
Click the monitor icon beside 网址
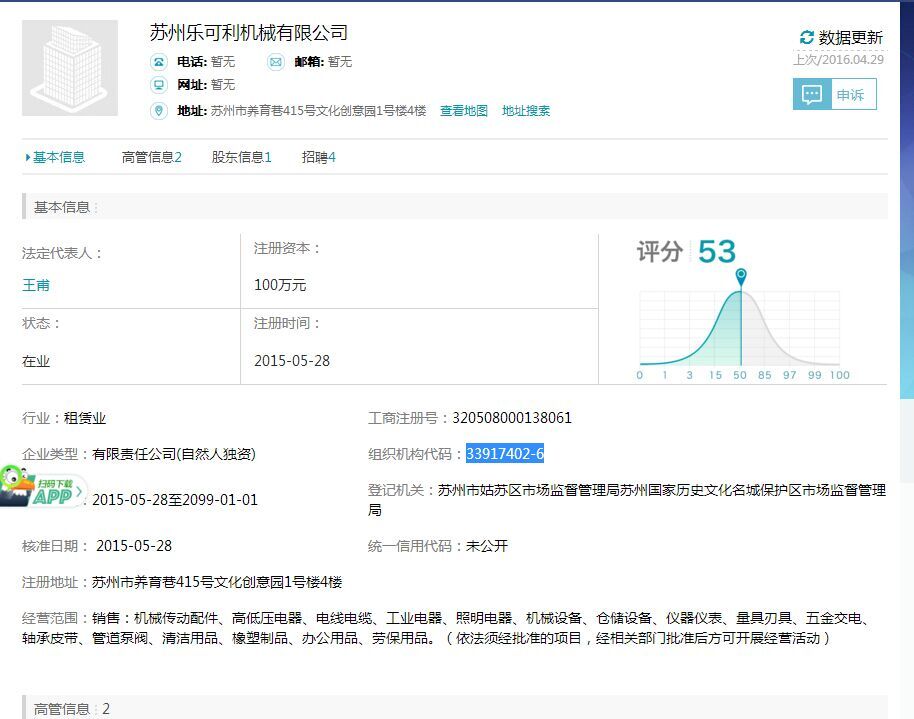159,85
